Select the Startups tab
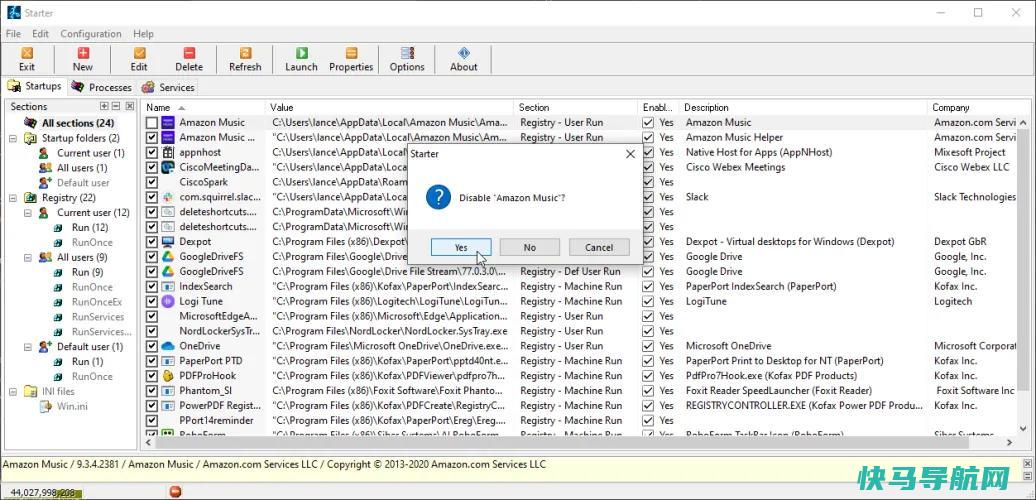Screen dimensions: 1036x500 [34, 87]
